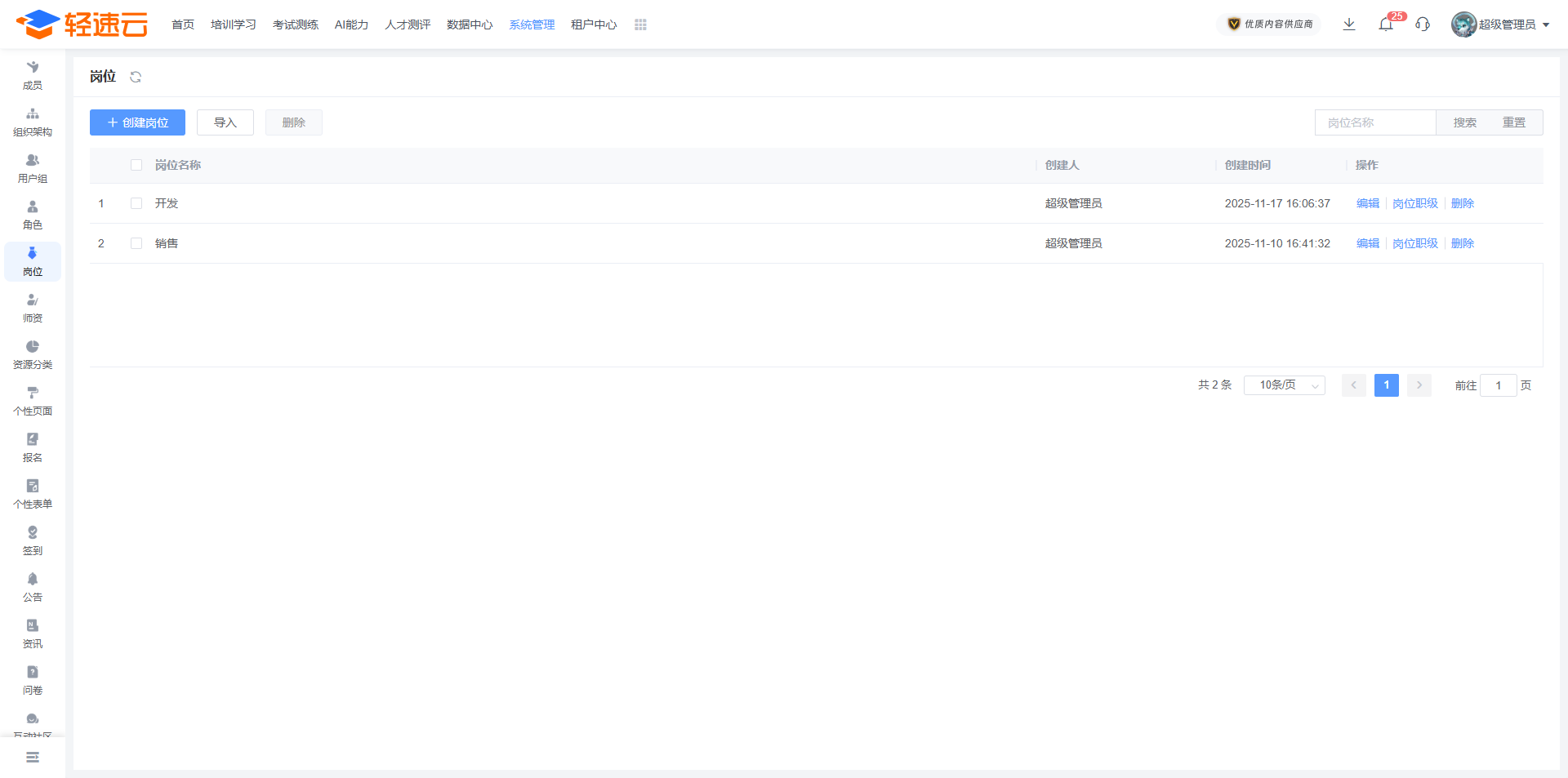Viewport: 1568px width, 778px height.
Task: Click the refresh icon beside 岗位 title
Action: (136, 77)
